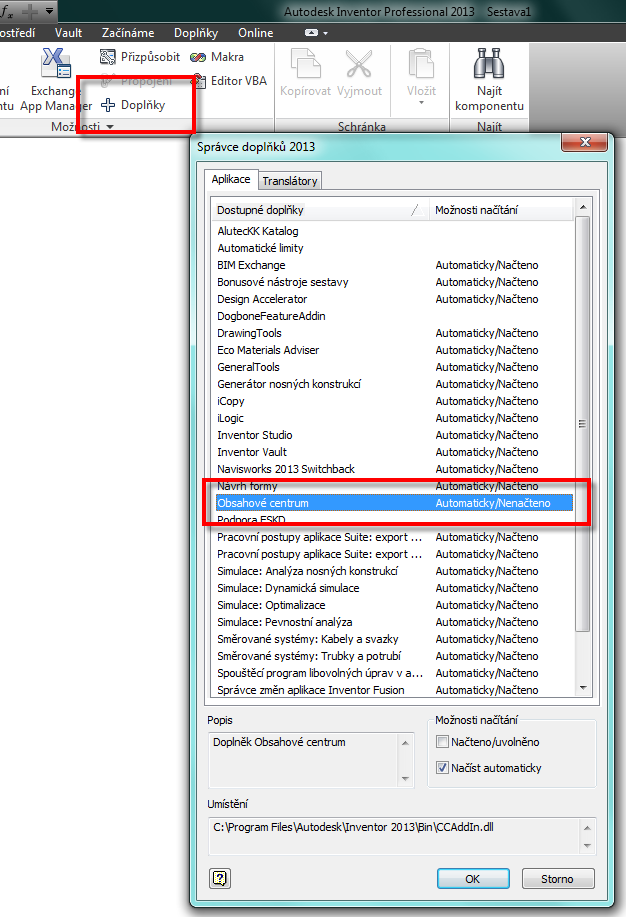Select Směrované systémy: Kabely a svazky

(393, 639)
